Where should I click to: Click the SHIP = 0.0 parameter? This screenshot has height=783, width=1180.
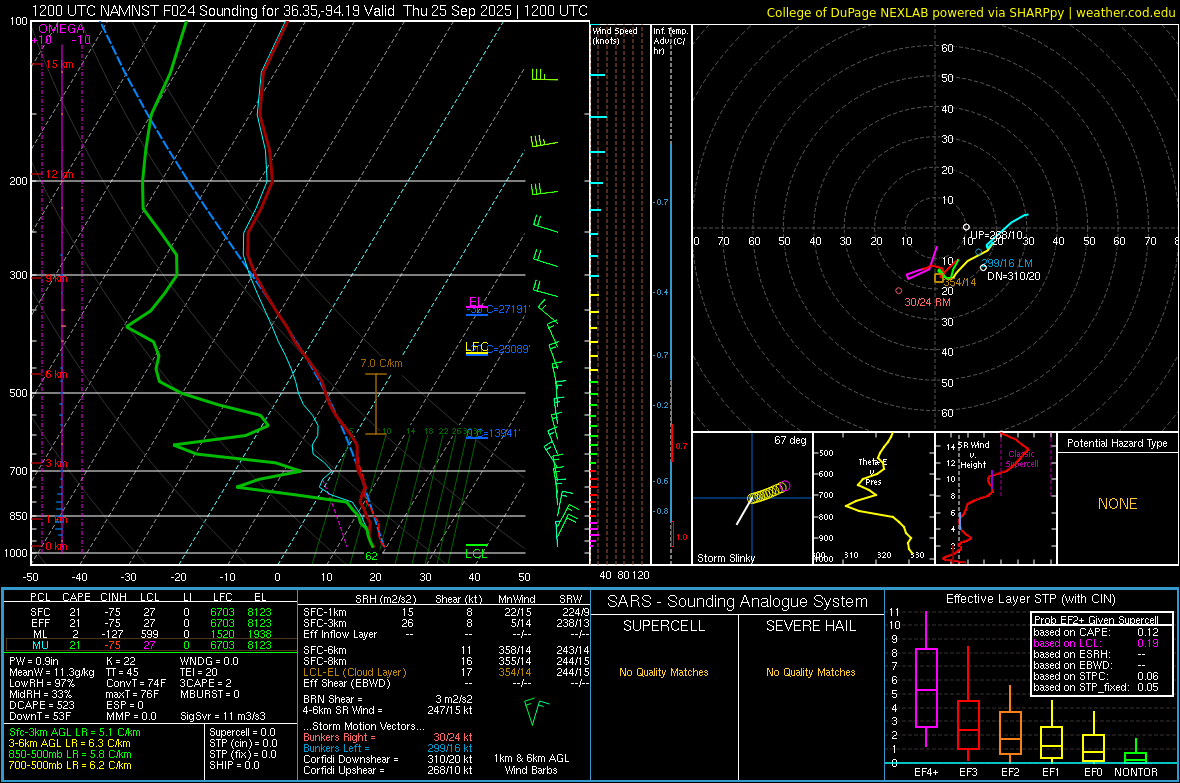pyautogui.click(x=234, y=765)
